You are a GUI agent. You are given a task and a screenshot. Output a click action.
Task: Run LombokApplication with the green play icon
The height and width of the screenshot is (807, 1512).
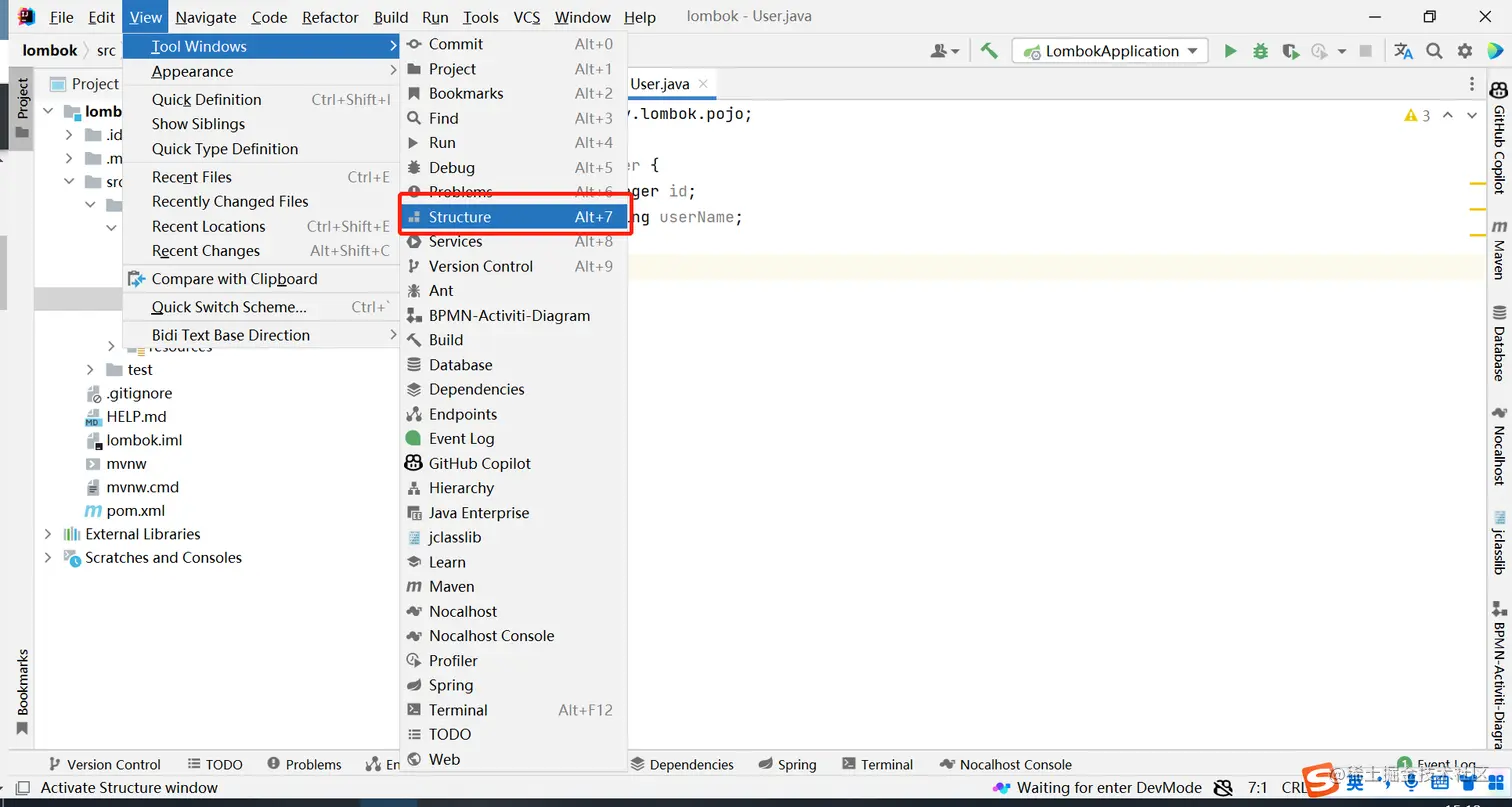(1230, 51)
